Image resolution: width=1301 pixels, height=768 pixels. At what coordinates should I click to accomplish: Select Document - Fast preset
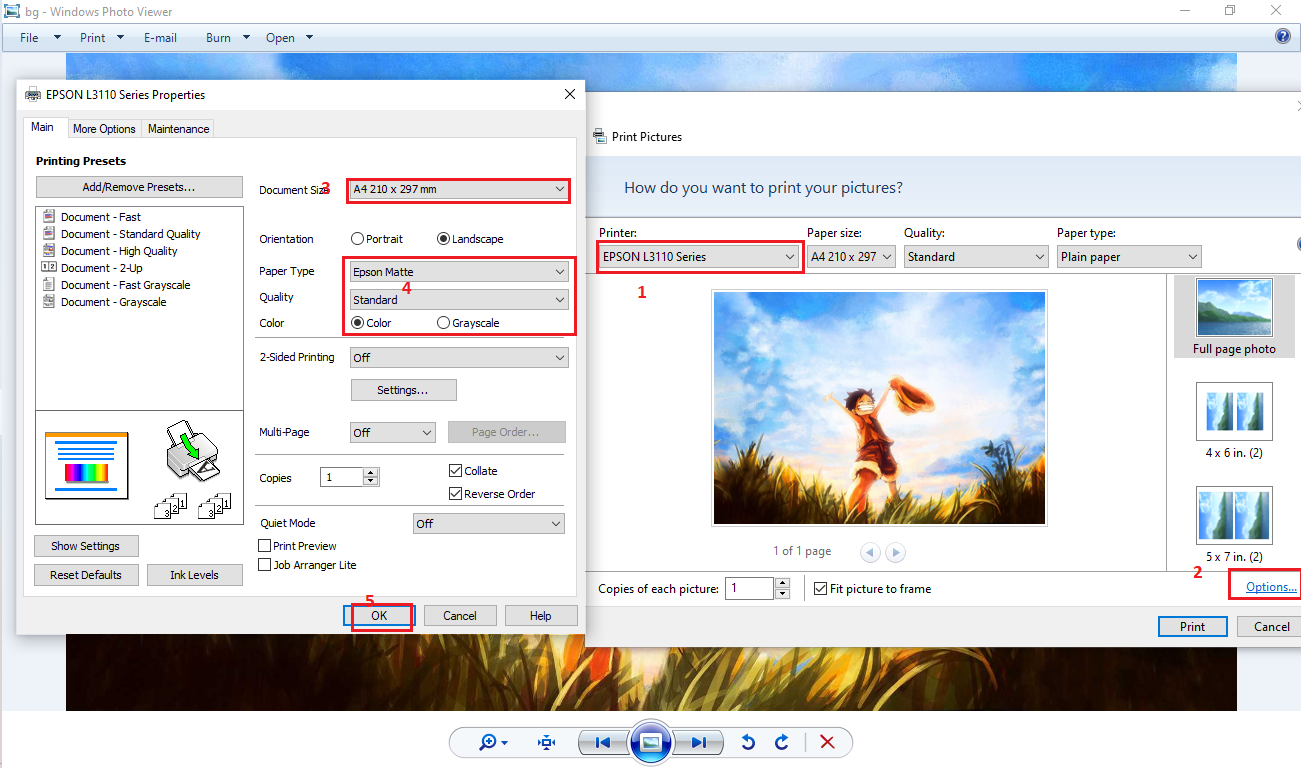pyautogui.click(x=100, y=217)
